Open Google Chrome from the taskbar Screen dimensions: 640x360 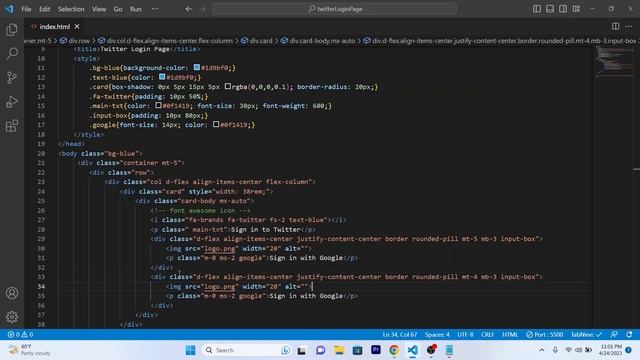pyautogui.click(x=394, y=350)
